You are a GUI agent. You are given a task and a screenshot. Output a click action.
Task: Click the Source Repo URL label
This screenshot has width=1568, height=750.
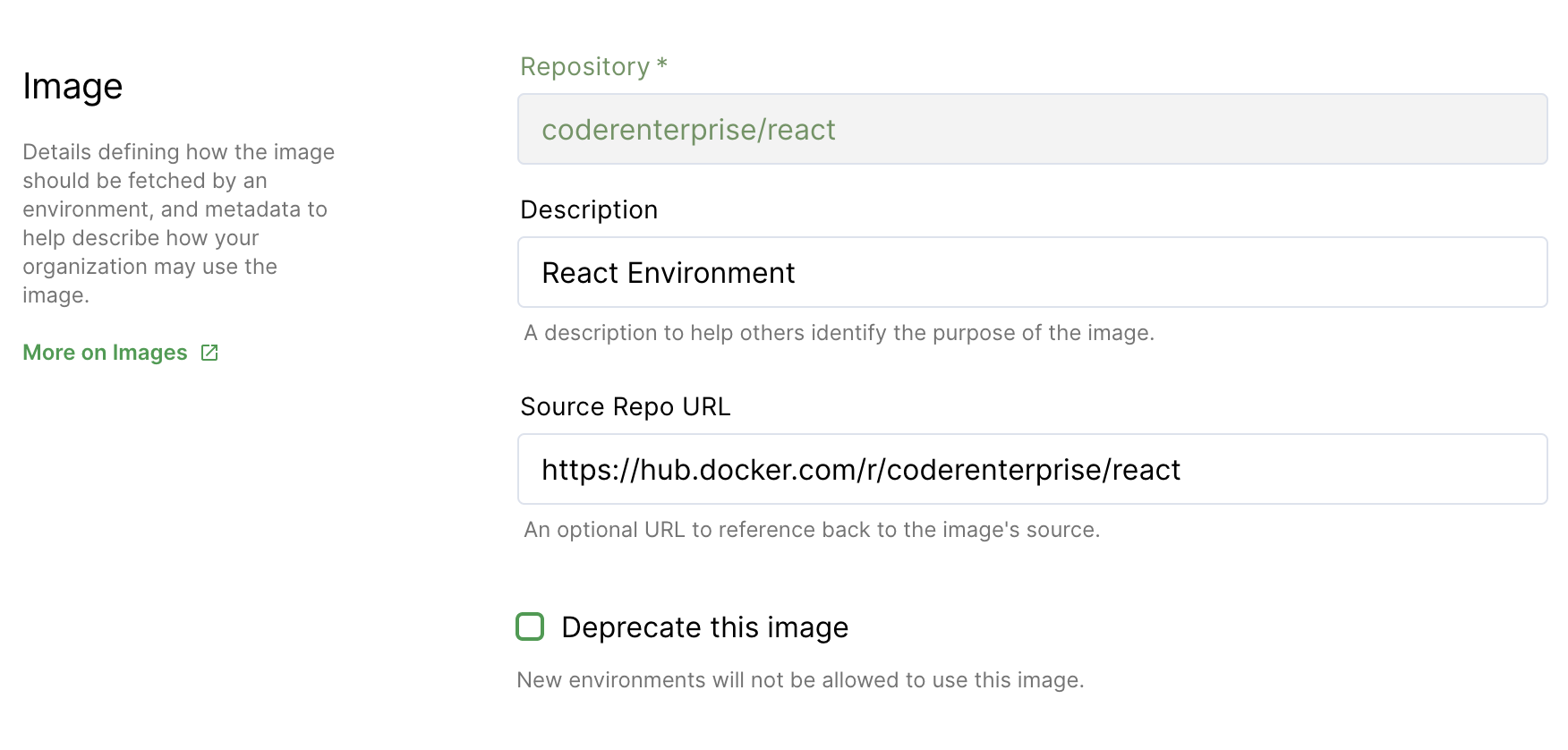click(625, 406)
